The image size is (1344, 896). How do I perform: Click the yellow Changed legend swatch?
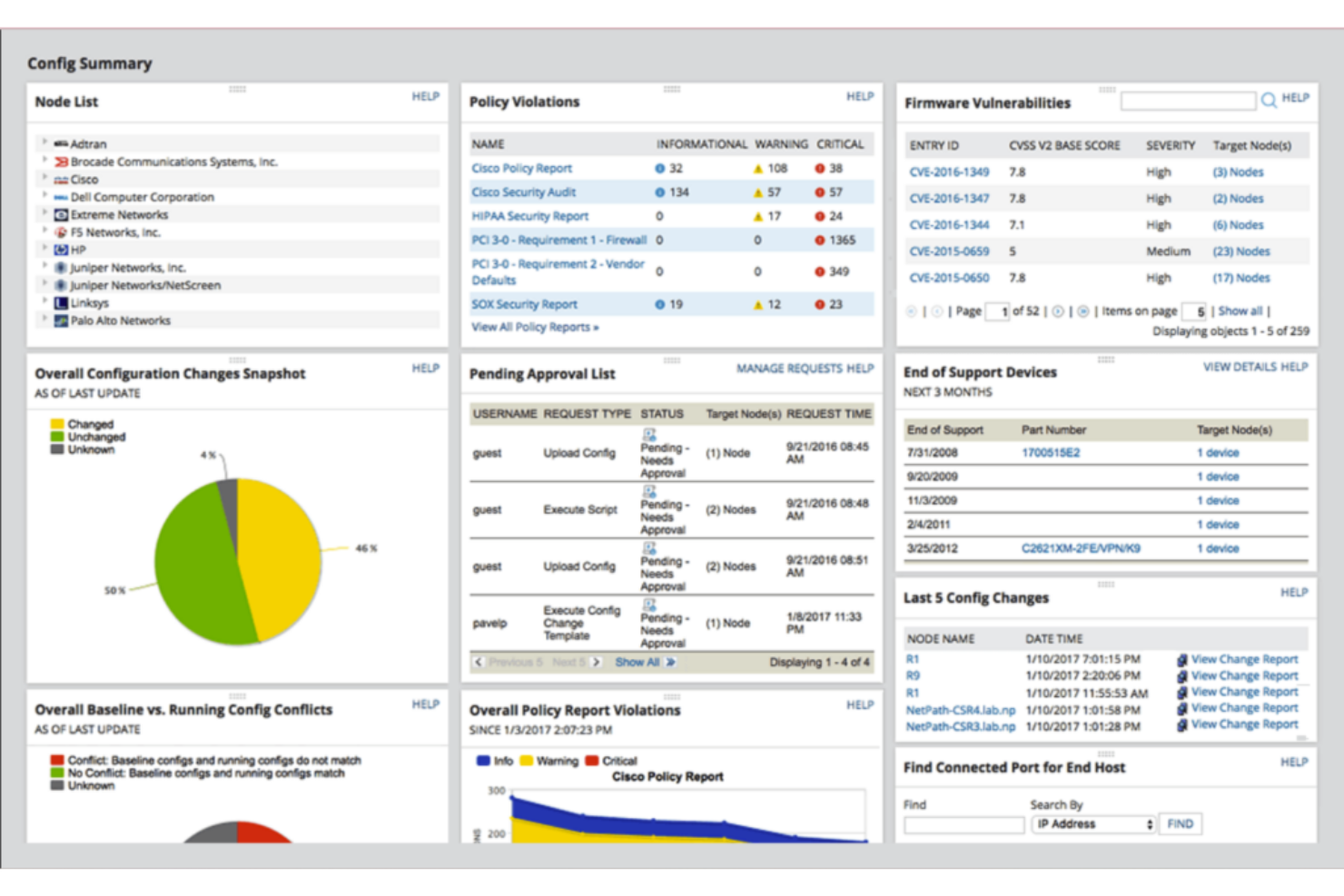[56, 423]
